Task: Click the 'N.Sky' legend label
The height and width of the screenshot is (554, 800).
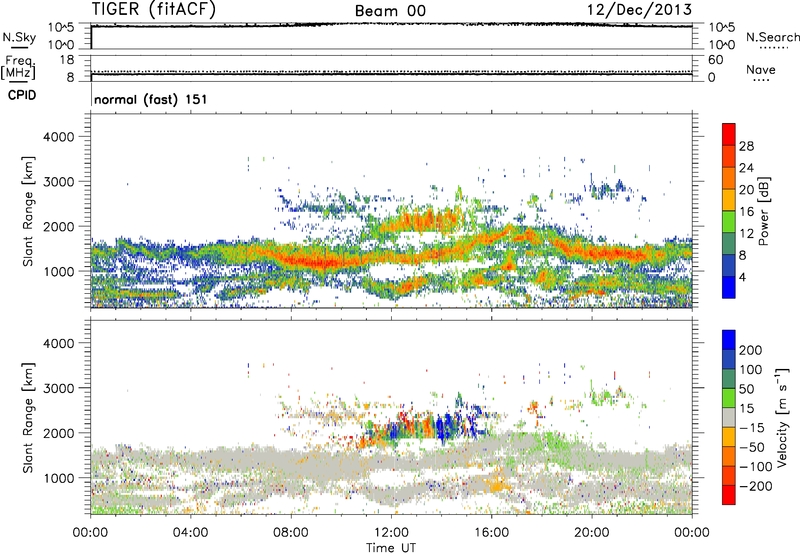Action: 19,37
